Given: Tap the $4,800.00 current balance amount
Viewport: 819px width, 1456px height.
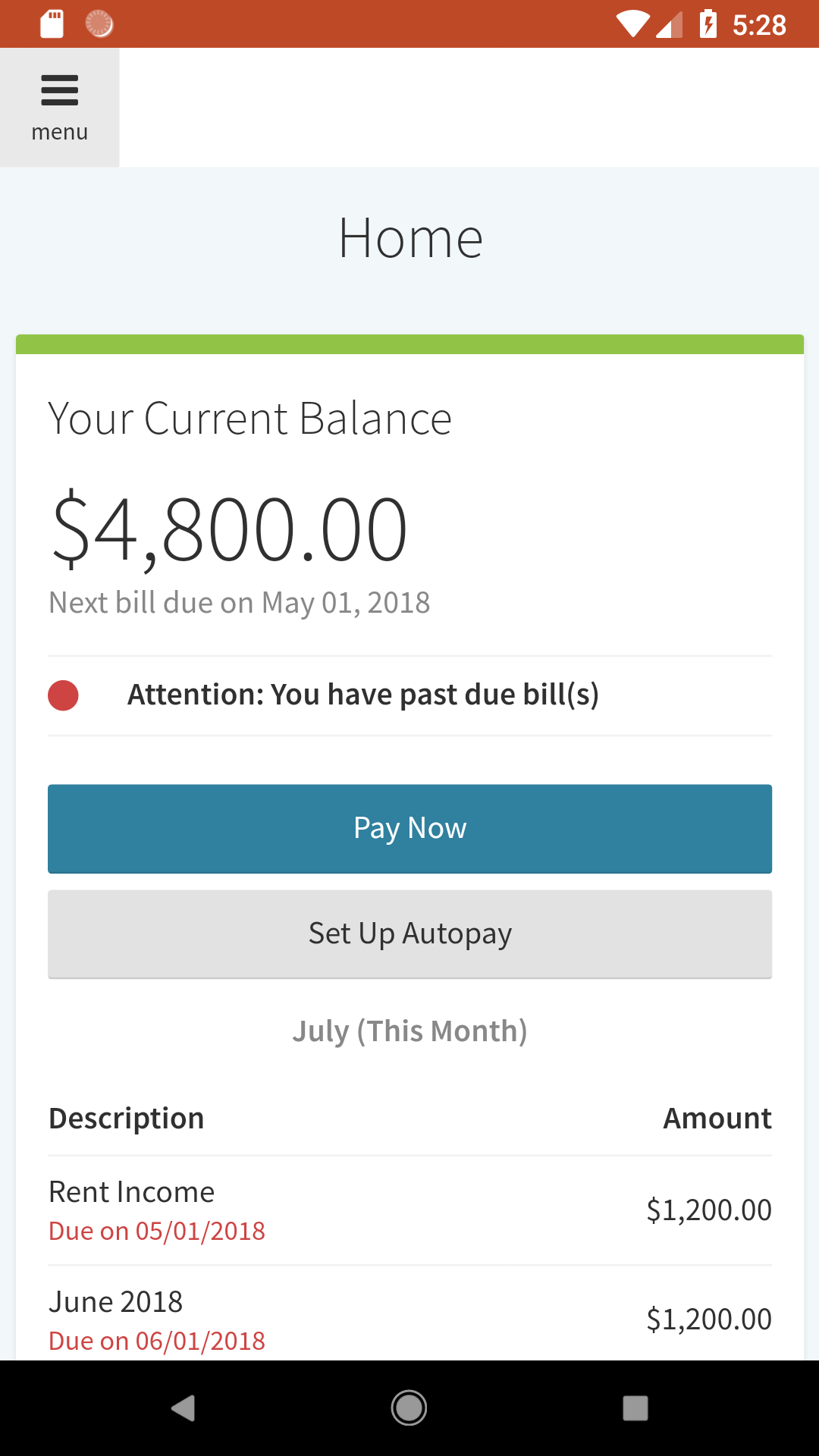Looking at the screenshot, I should pyautogui.click(x=229, y=529).
